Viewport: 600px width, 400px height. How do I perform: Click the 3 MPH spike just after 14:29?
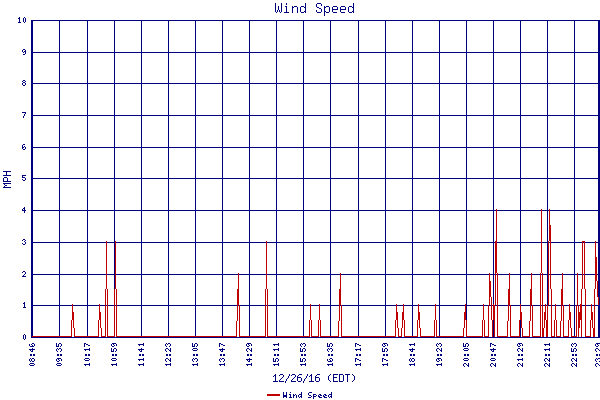(266, 289)
